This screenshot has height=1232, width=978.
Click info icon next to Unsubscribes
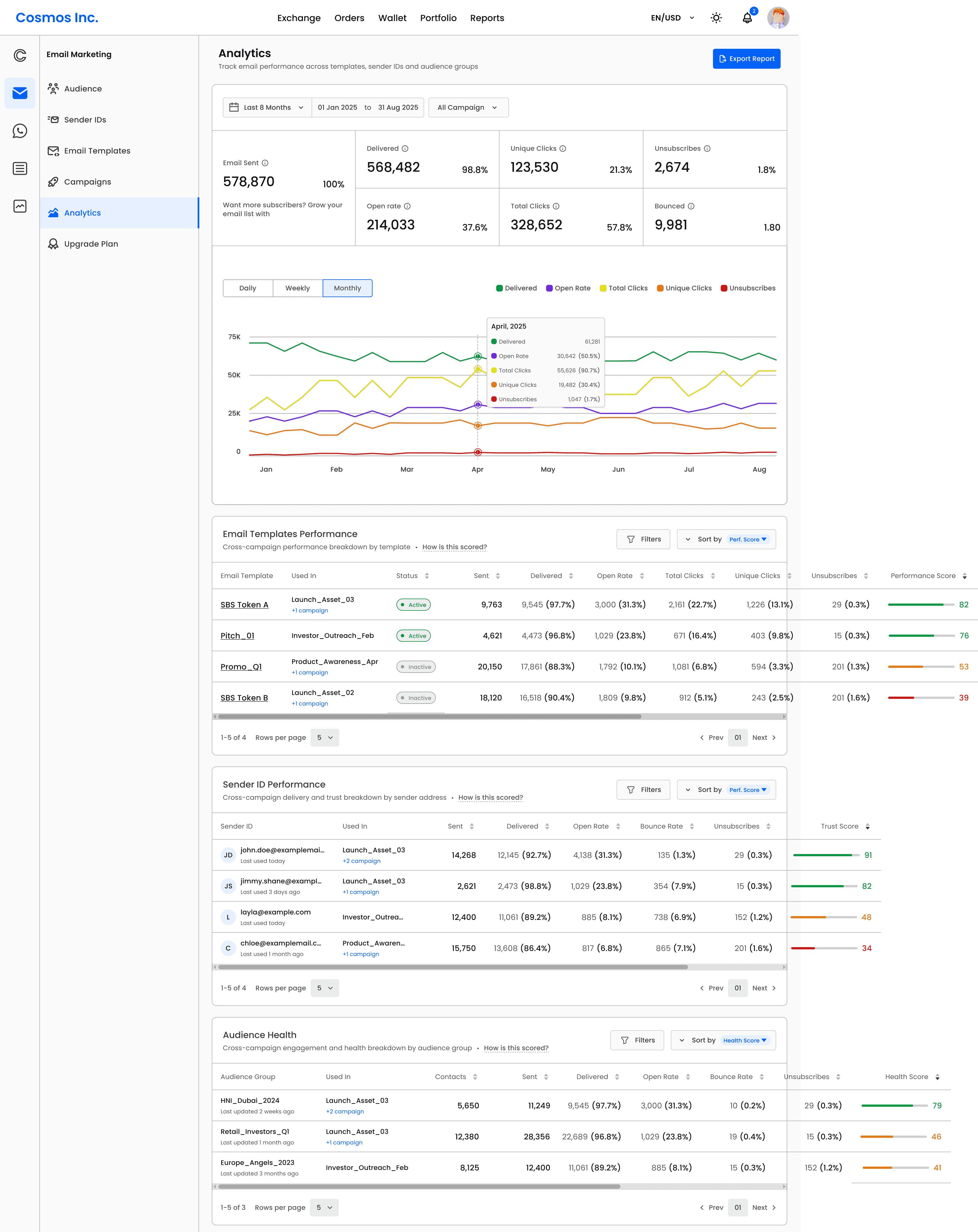coord(707,149)
